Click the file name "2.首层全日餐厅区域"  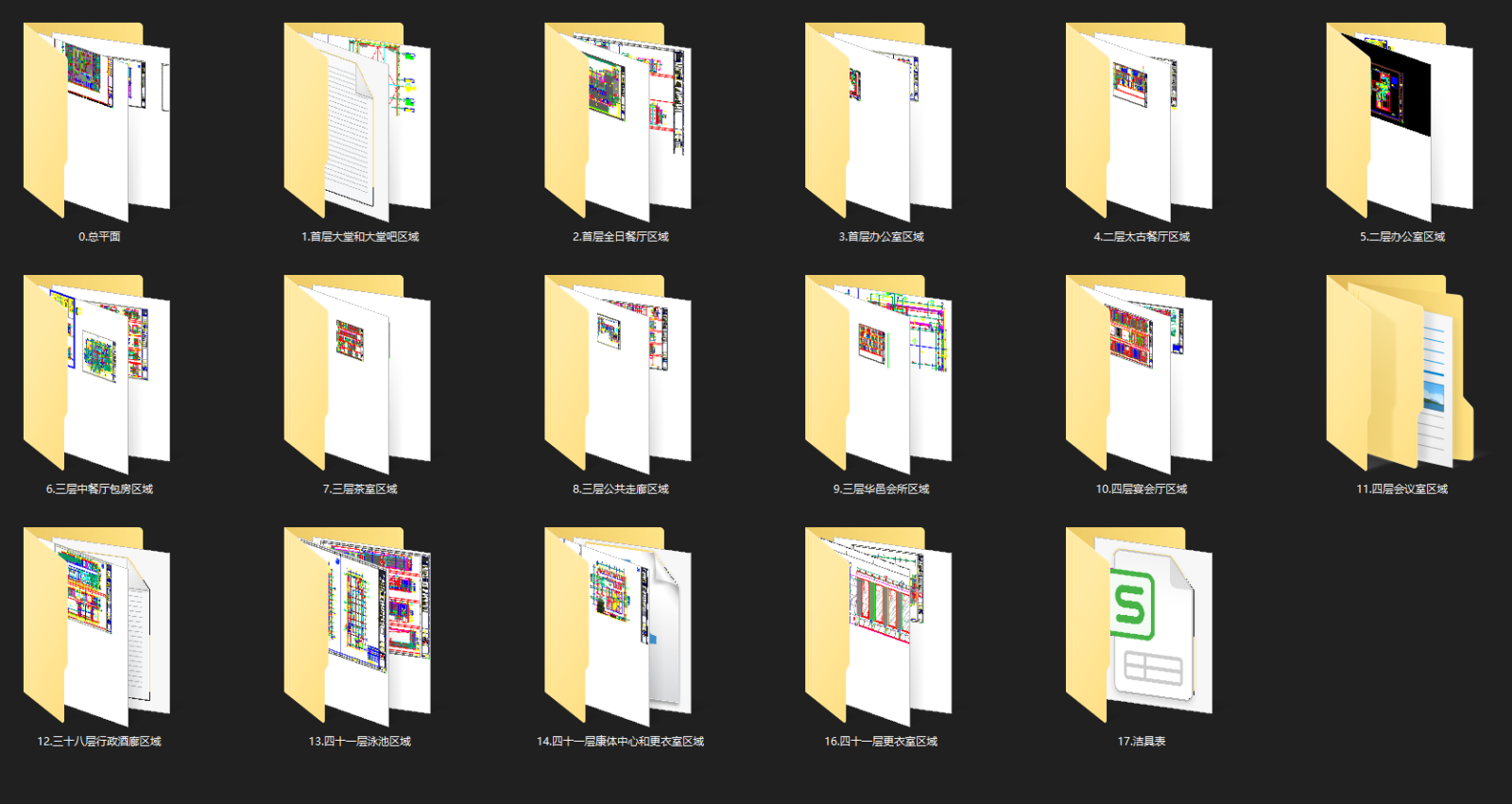coord(621,237)
